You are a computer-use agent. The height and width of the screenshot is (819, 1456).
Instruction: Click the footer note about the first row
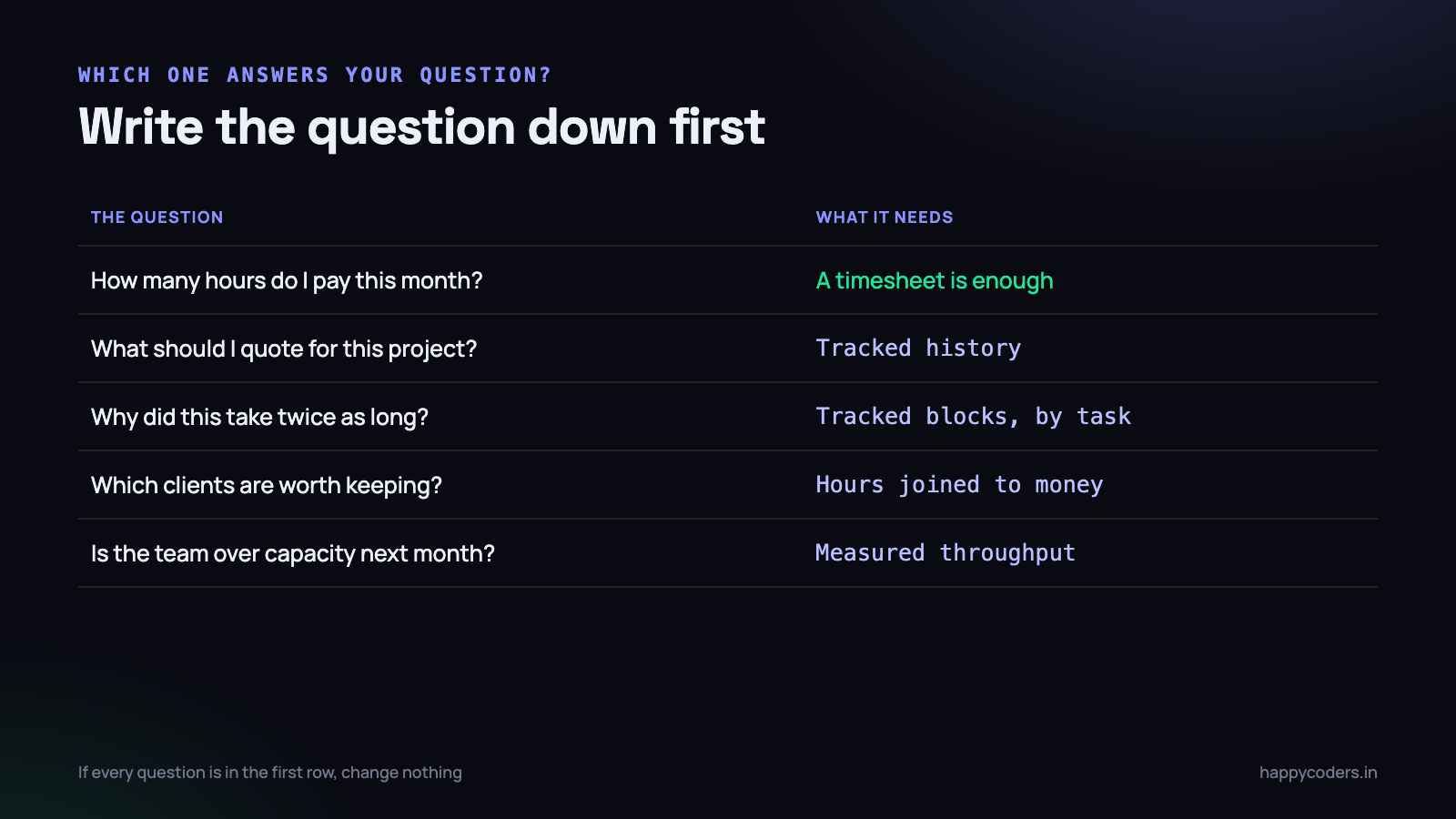(x=270, y=773)
